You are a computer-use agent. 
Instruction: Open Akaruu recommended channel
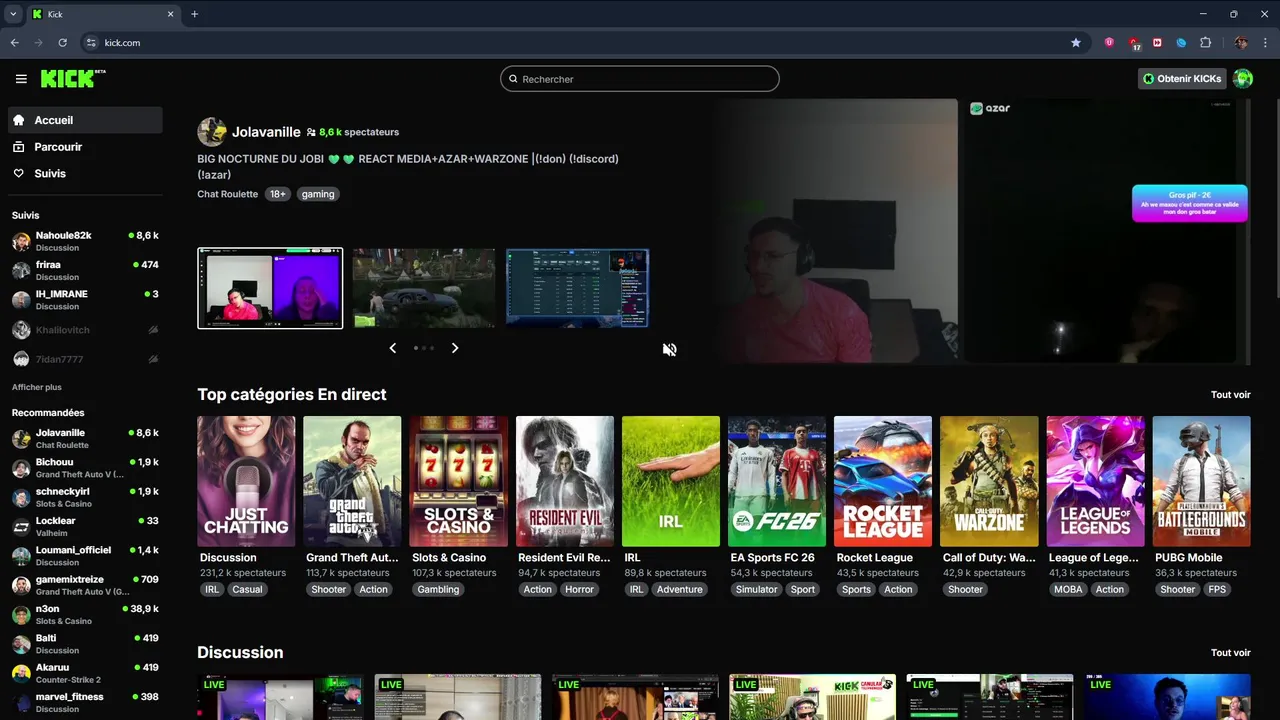(85, 673)
